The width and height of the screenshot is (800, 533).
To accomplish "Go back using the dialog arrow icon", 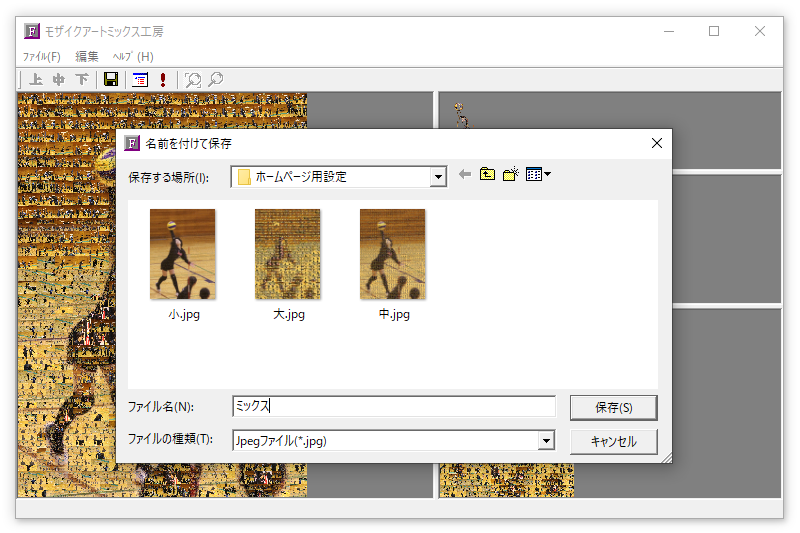I will pos(464,174).
